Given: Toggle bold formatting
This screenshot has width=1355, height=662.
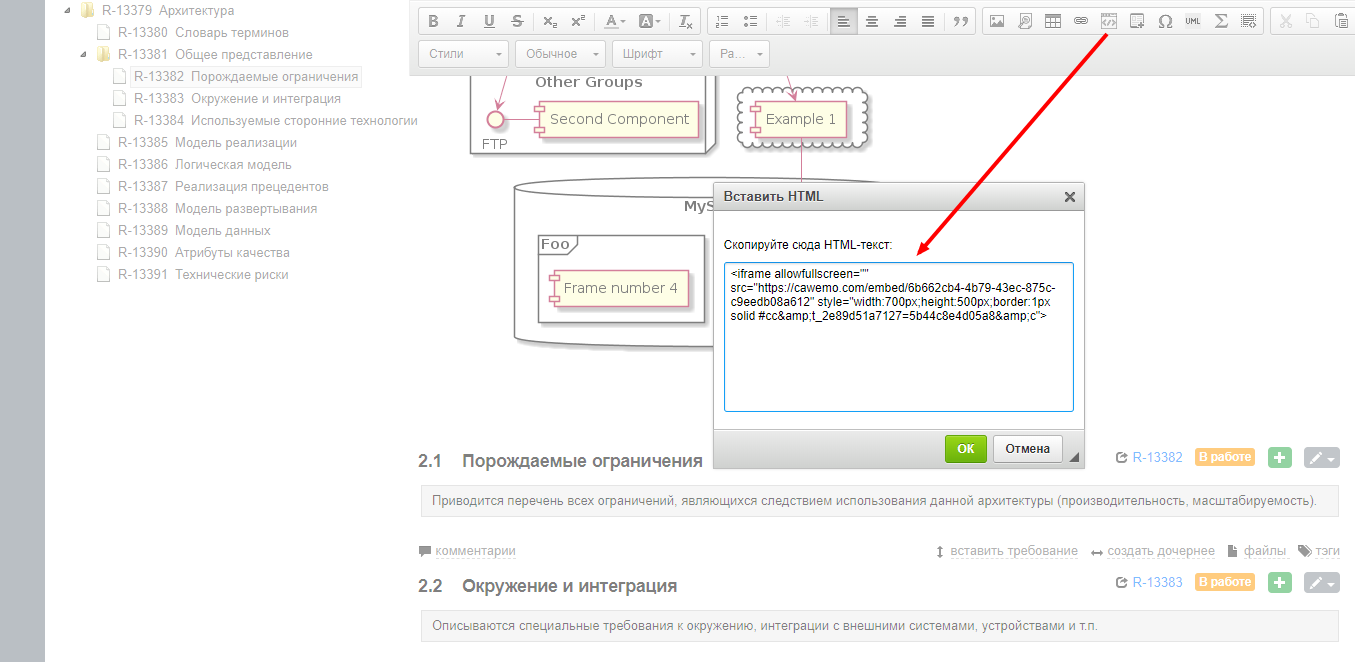Looking at the screenshot, I should tap(433, 21).
